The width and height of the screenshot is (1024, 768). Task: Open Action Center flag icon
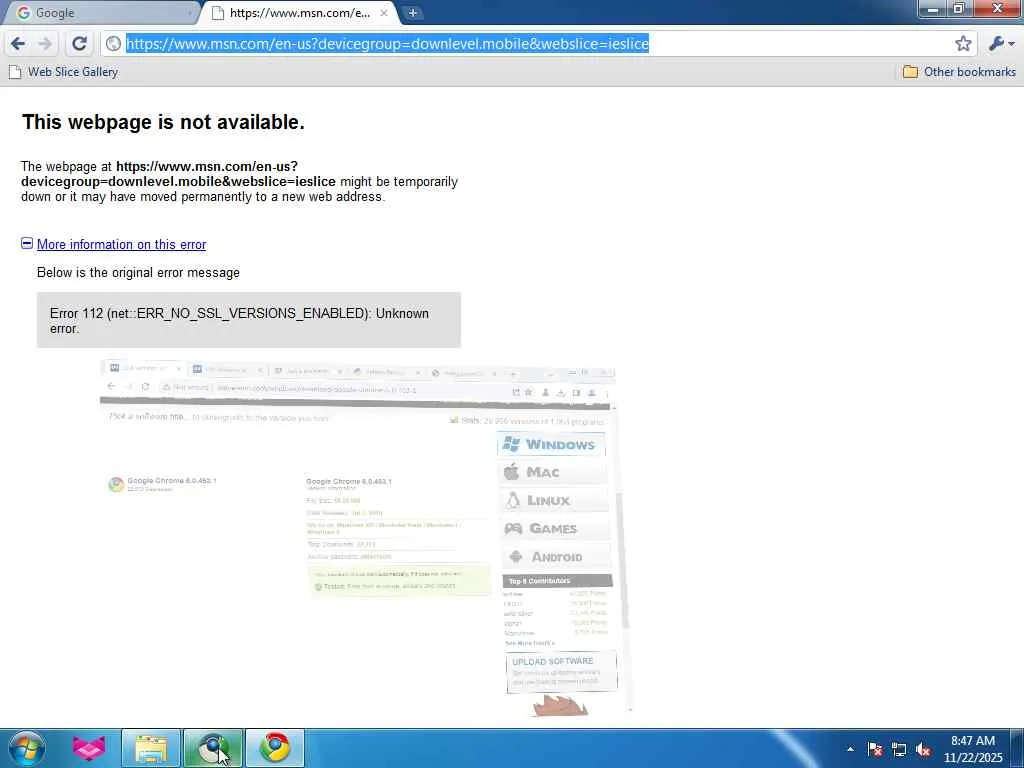[875, 749]
